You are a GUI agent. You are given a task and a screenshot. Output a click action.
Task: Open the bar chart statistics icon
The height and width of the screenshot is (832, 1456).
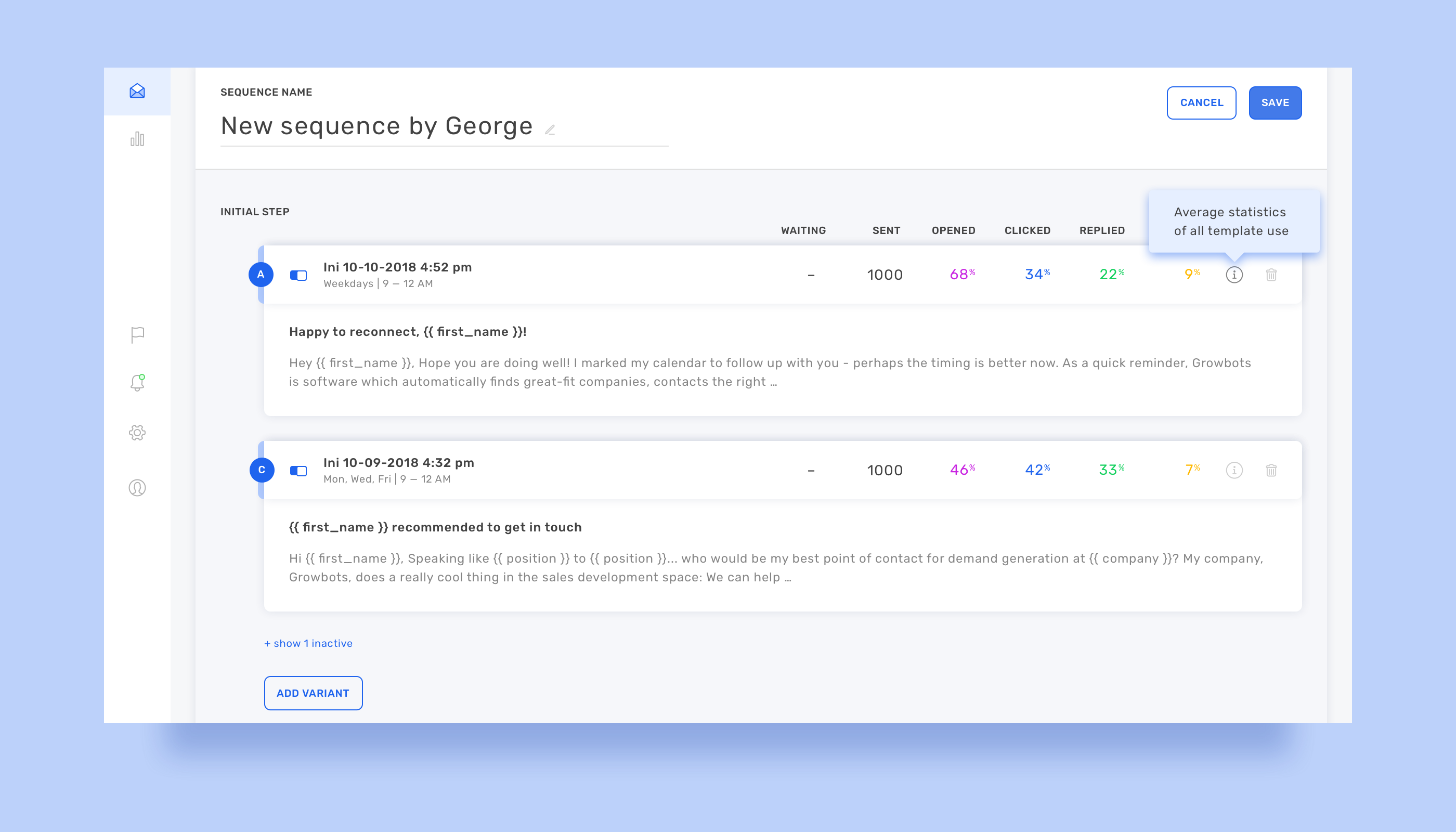(137, 139)
